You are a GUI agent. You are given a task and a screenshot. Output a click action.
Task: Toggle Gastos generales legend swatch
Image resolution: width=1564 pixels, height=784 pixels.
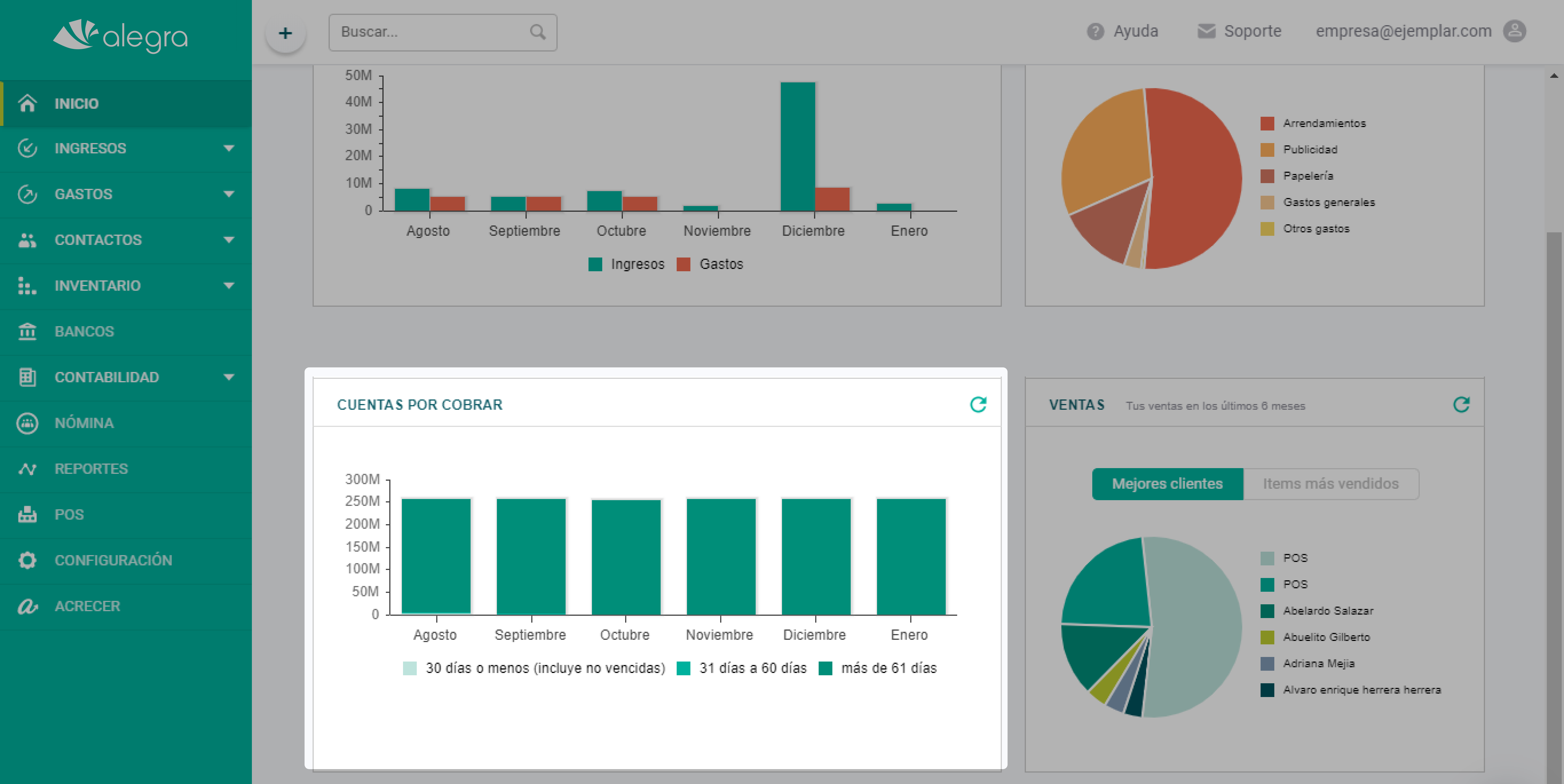1267,202
